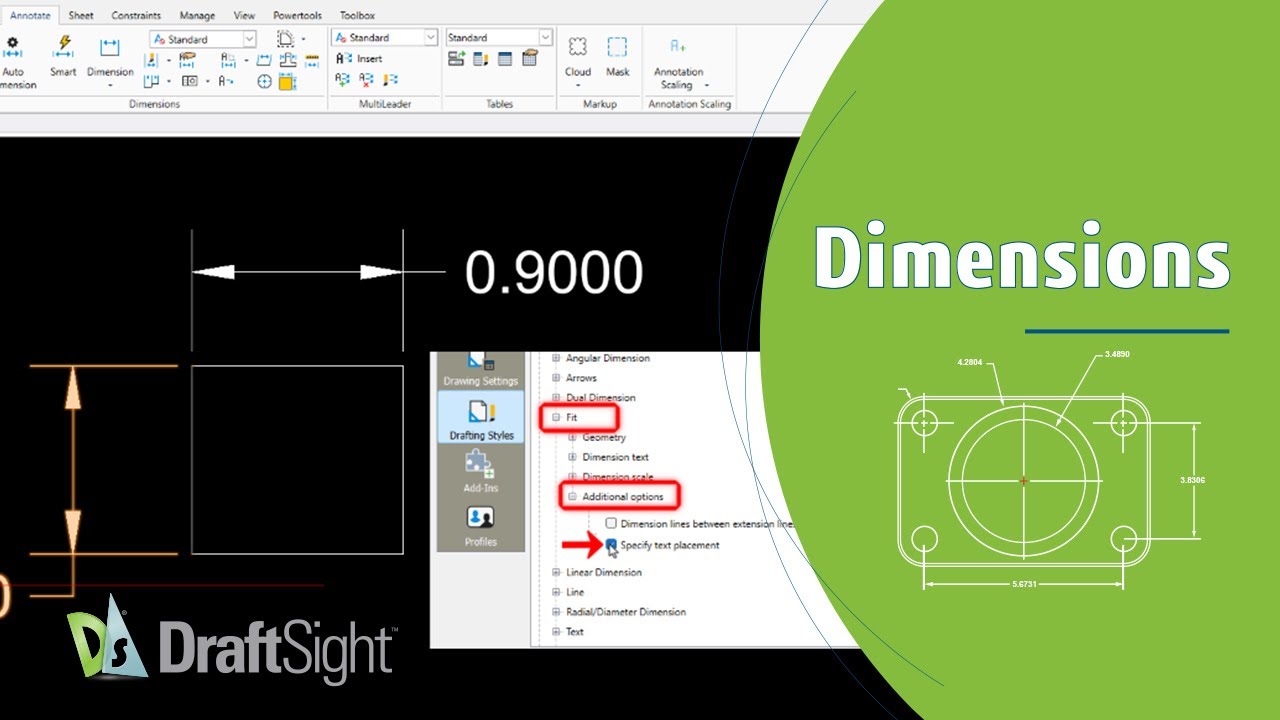The height and width of the screenshot is (720, 1280).
Task: Expand the Text tree node
Action: click(557, 632)
